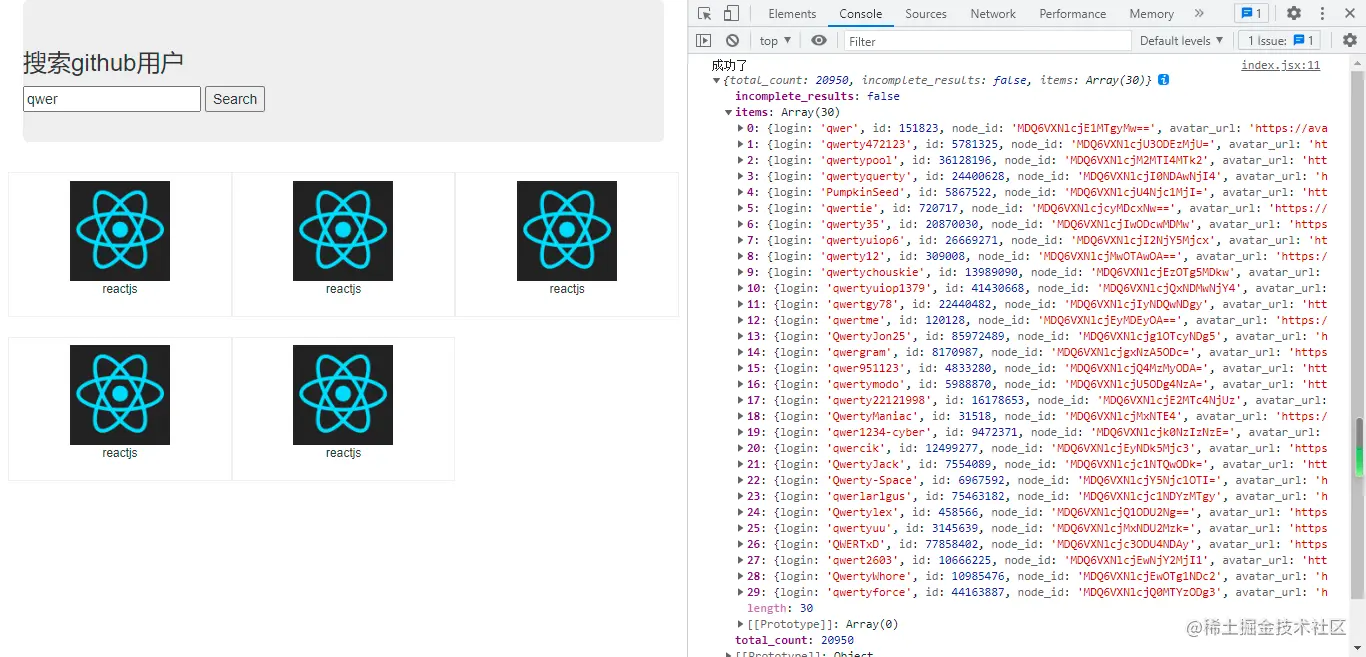Expand item 9 login 'qwertychouskie'
This screenshot has width=1366, height=657.
(x=740, y=273)
